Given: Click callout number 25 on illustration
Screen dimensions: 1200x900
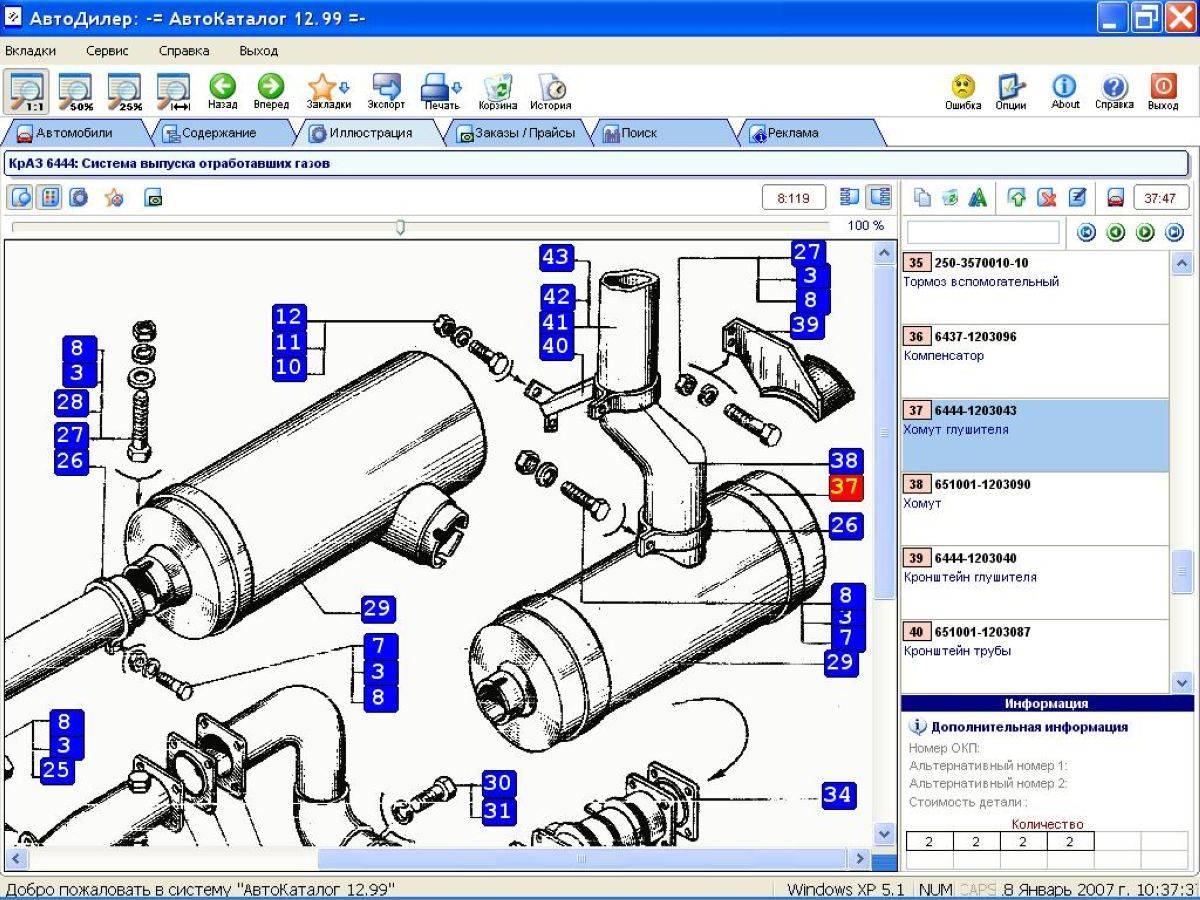Looking at the screenshot, I should [56, 769].
